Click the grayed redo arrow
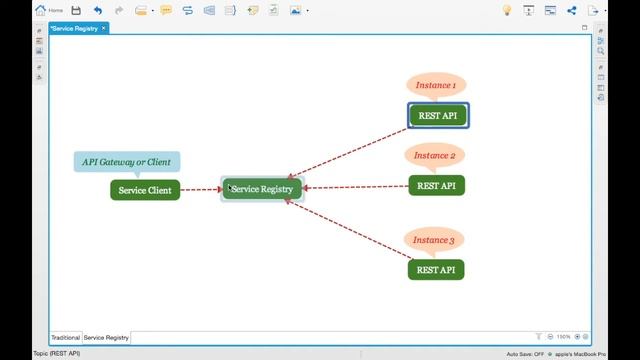 [x=119, y=10]
